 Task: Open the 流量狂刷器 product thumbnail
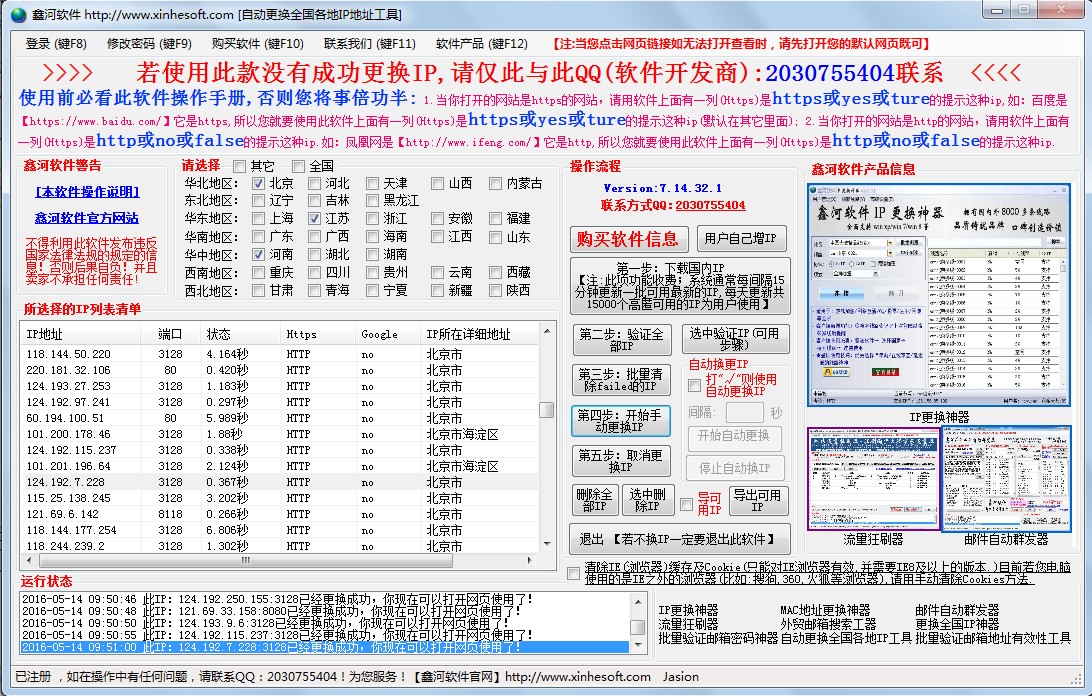tap(873, 479)
